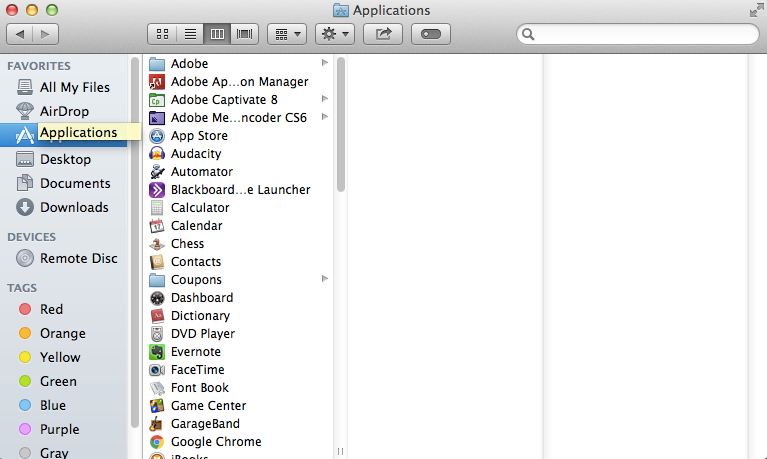The image size is (767, 459).
Task: Open All My Files in sidebar
Action: pyautogui.click(x=63, y=87)
